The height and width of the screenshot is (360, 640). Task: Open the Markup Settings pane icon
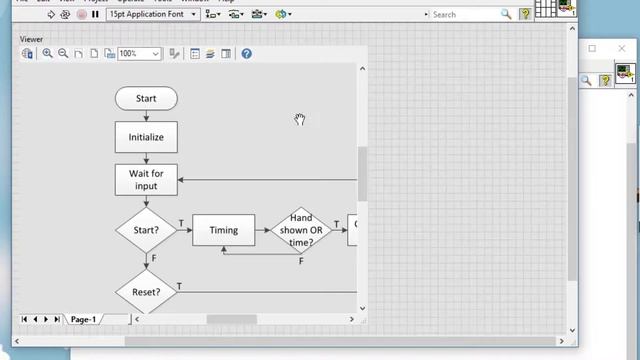coord(226,53)
